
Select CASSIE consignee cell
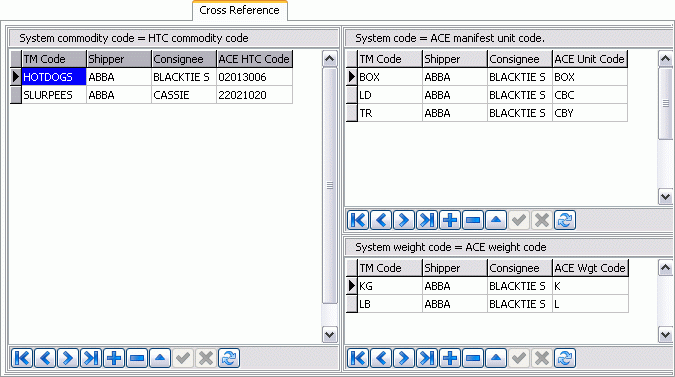184,95
